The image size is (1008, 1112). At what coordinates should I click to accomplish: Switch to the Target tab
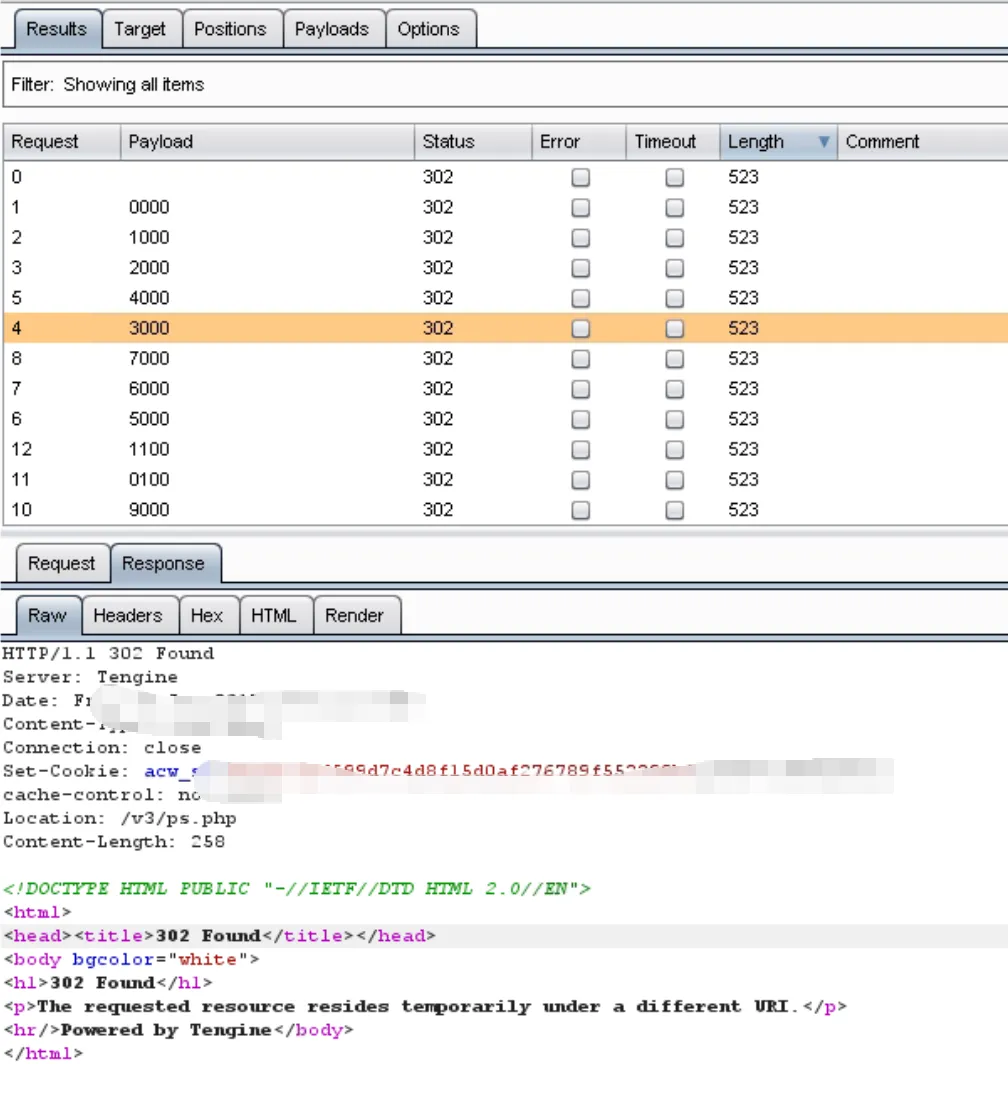pyautogui.click(x=140, y=29)
